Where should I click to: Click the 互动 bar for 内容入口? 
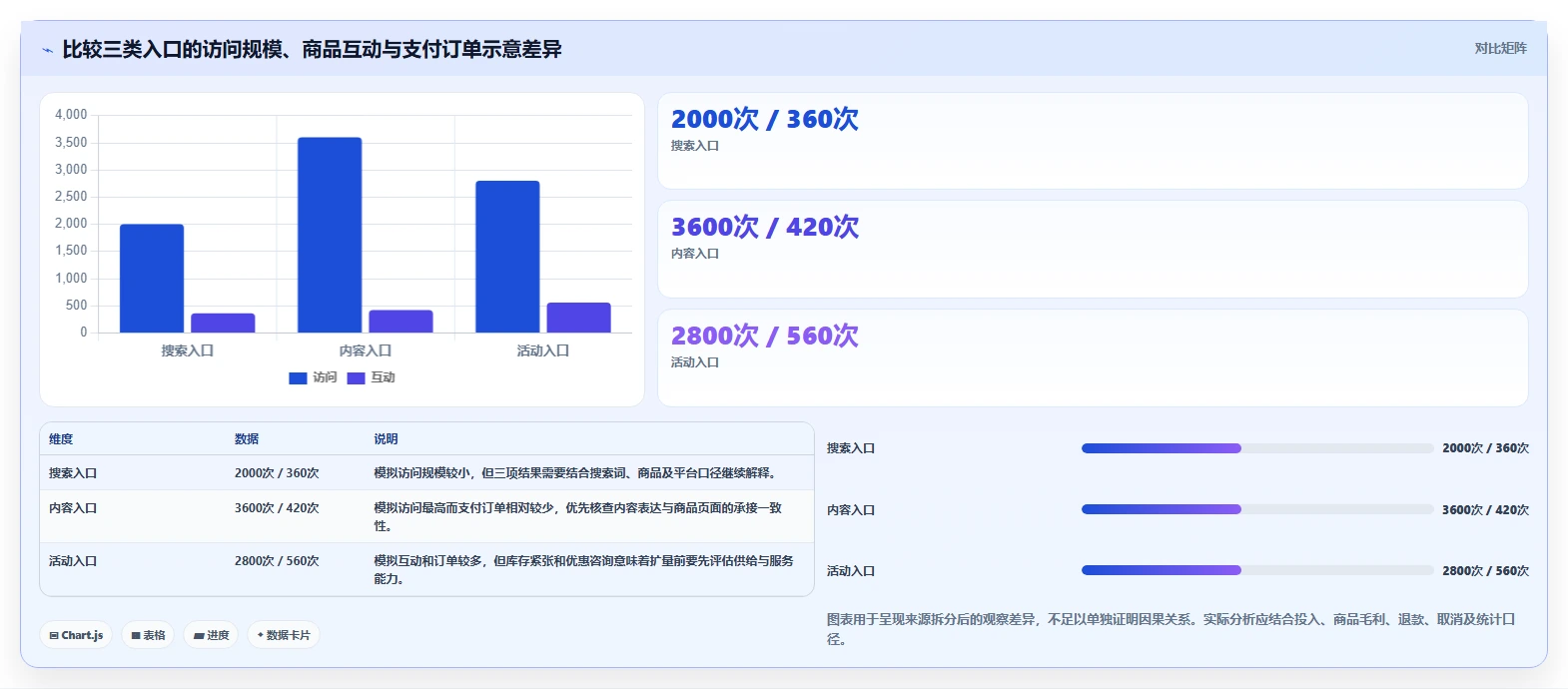tap(400, 322)
